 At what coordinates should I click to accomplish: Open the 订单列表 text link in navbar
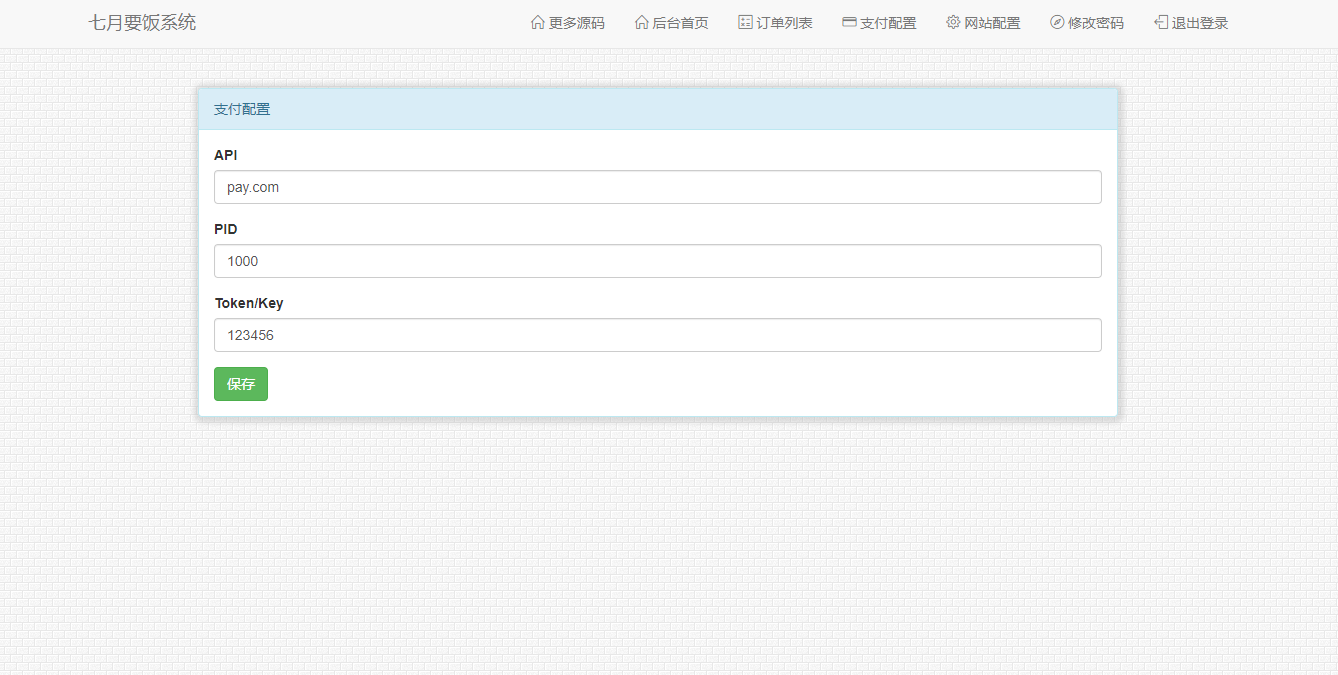coord(784,23)
